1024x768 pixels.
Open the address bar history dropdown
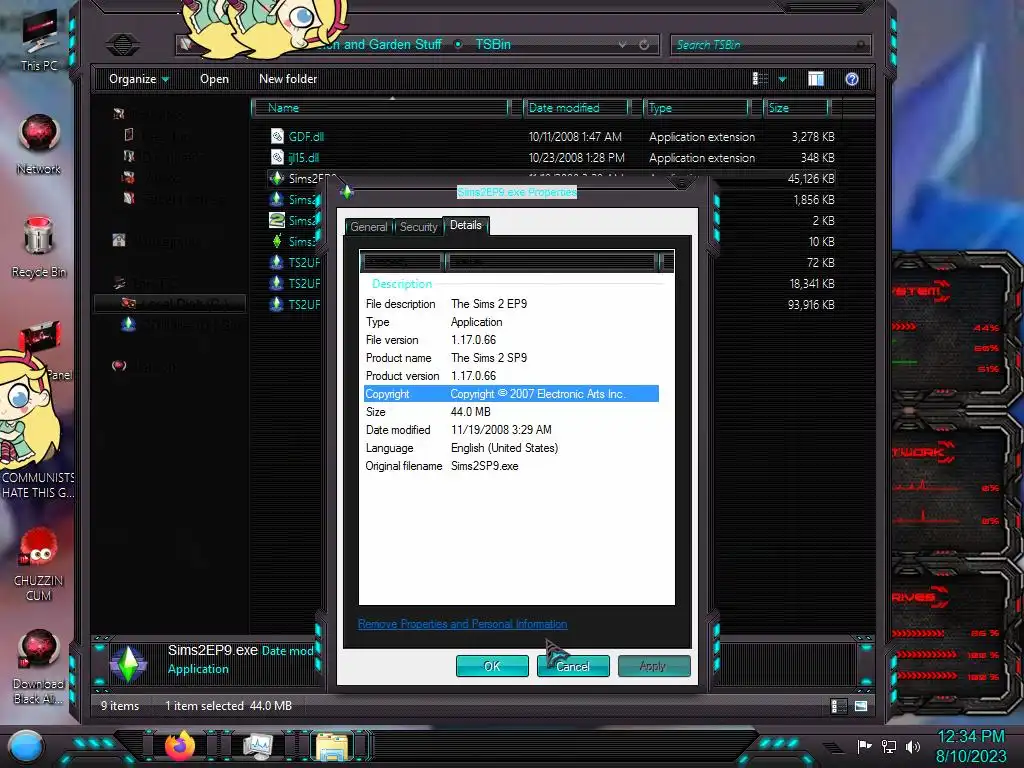[x=622, y=44]
